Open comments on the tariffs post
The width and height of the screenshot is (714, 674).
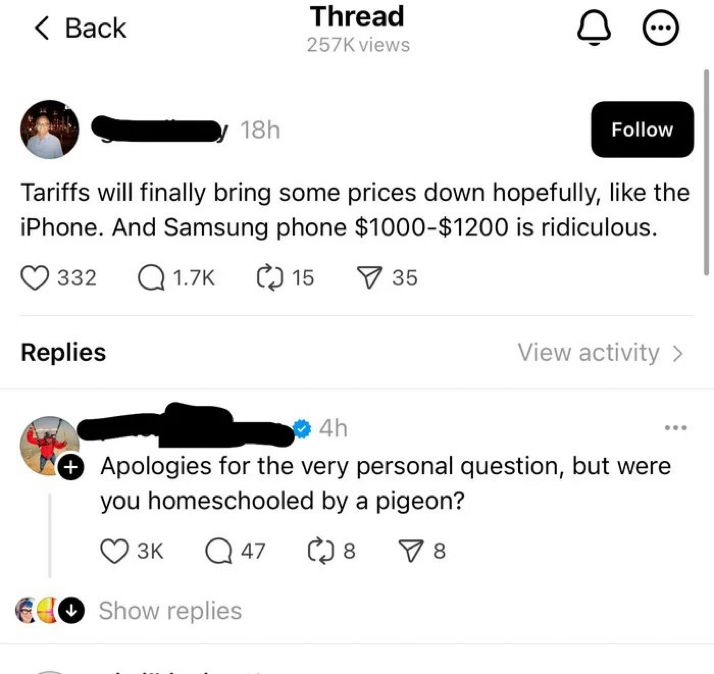(152, 278)
